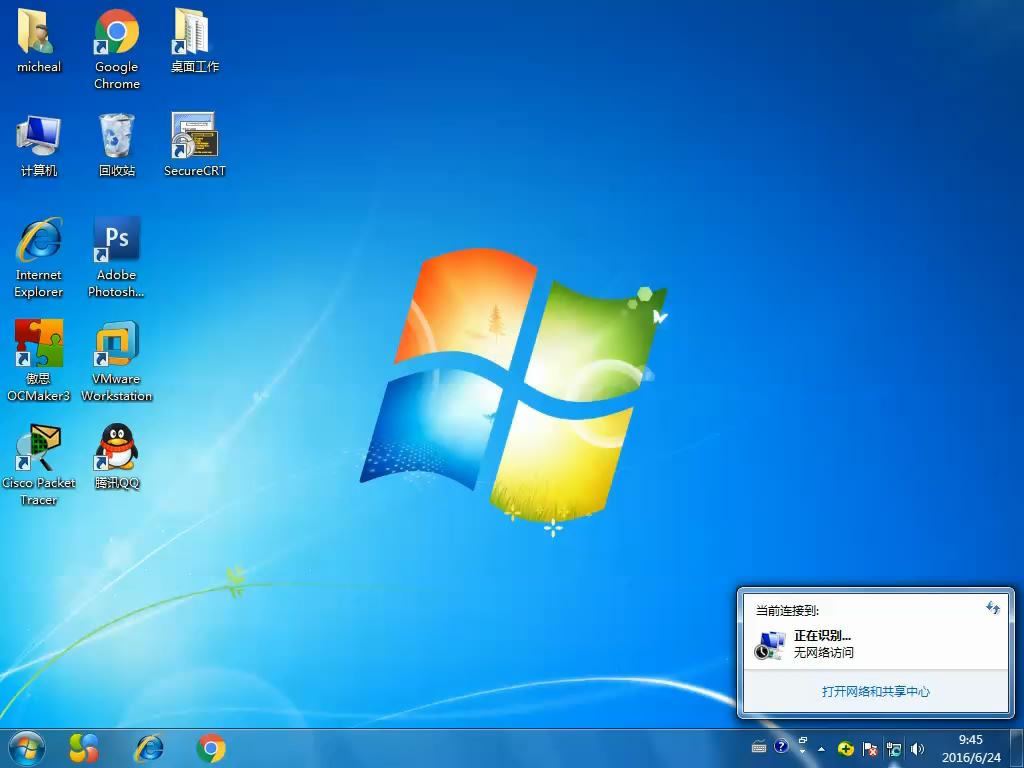
Task: Select the 回收站 recycle bin icon
Action: 116,145
